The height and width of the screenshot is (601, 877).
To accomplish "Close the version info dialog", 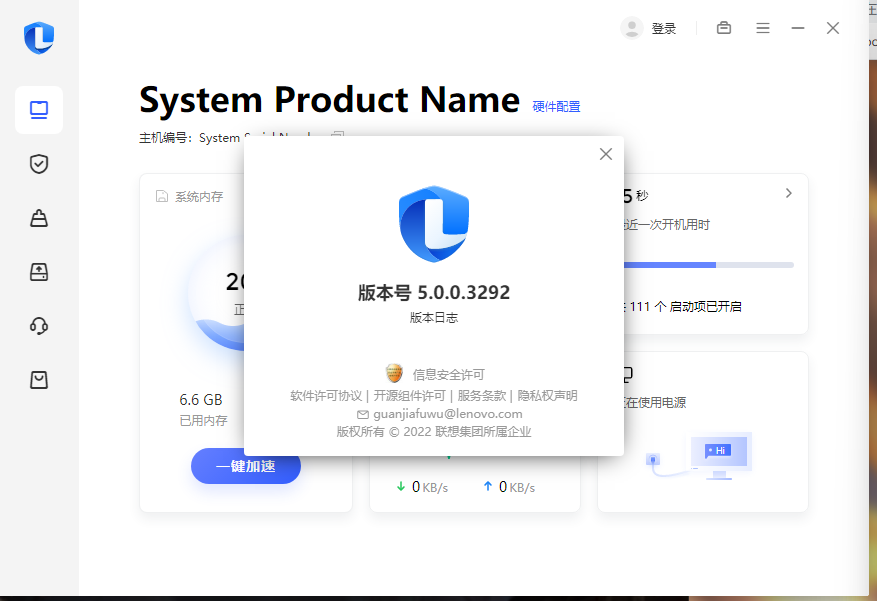I will (x=606, y=154).
